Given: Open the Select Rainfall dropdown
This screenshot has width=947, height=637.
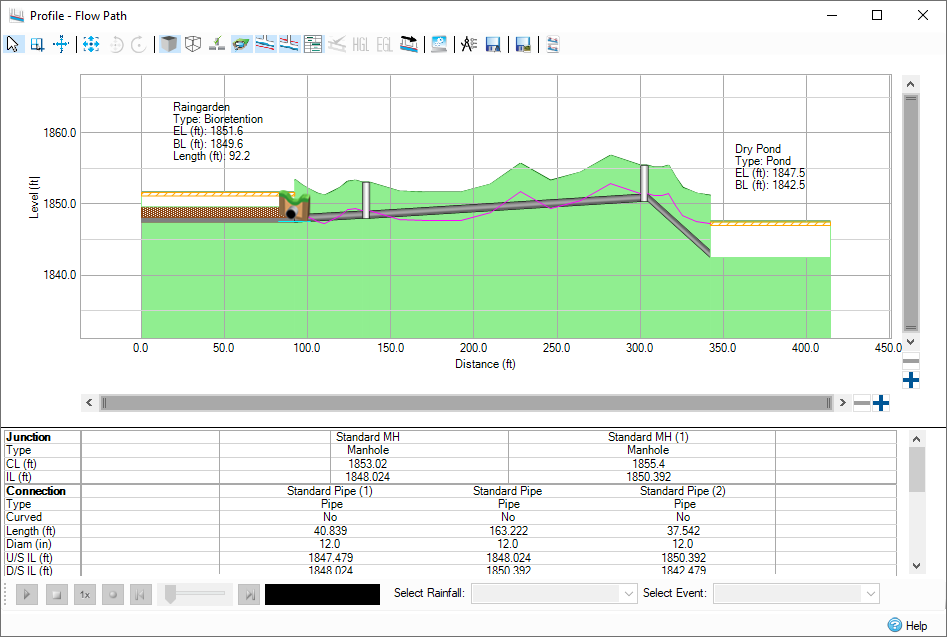Looking at the screenshot, I should tap(554, 594).
